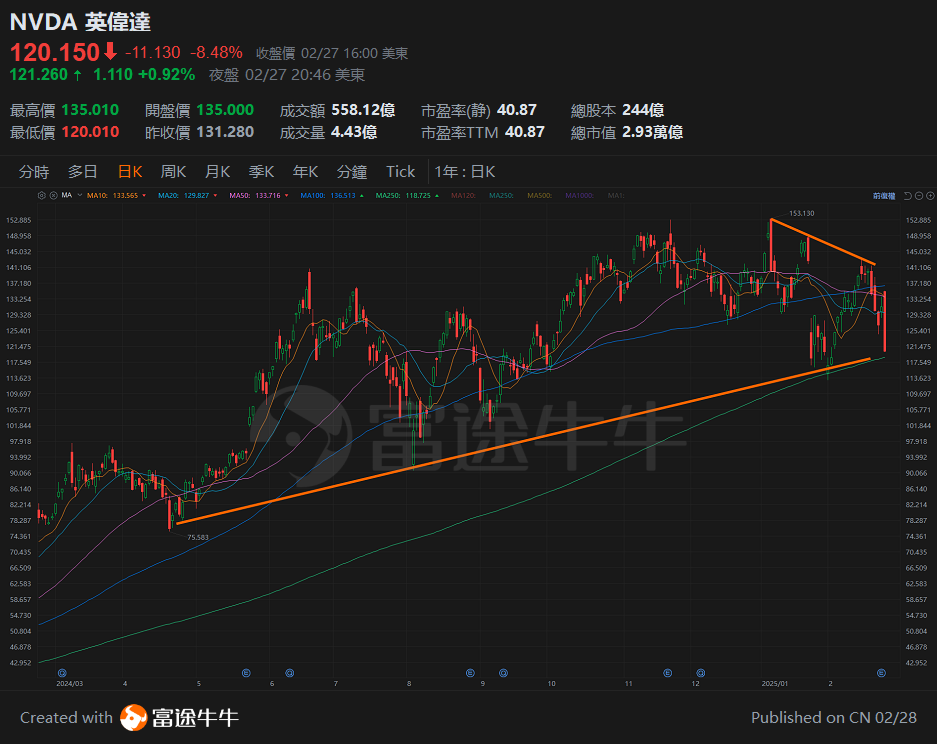
Task: Select the MA10 red color triangle marker
Action: pos(144,196)
